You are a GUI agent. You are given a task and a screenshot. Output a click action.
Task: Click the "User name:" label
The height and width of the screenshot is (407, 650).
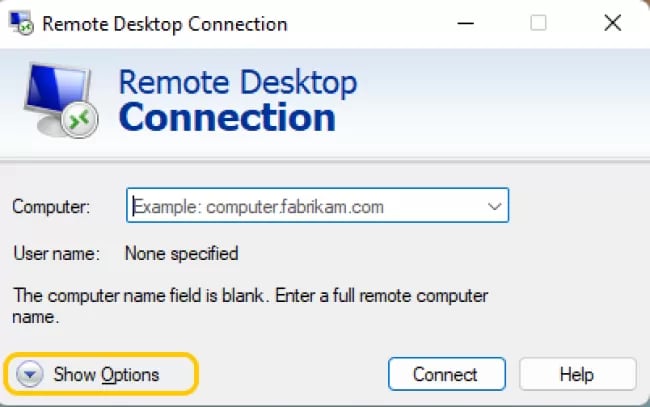pyautogui.click(x=56, y=254)
